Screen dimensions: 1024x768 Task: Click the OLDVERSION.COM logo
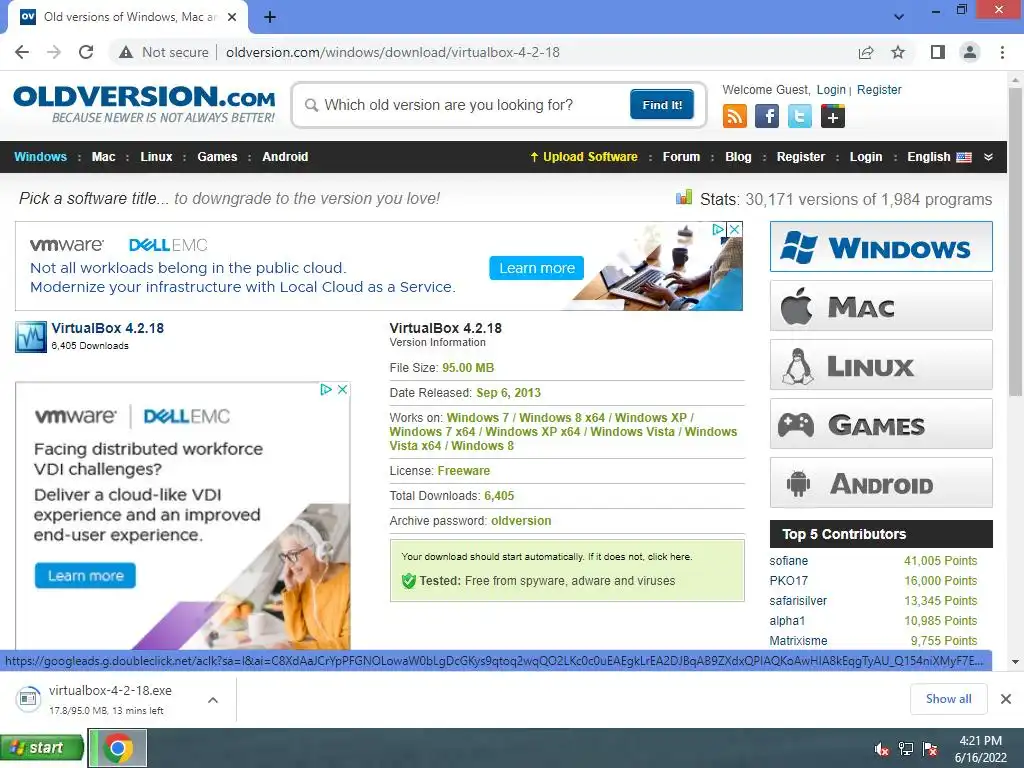click(x=144, y=104)
